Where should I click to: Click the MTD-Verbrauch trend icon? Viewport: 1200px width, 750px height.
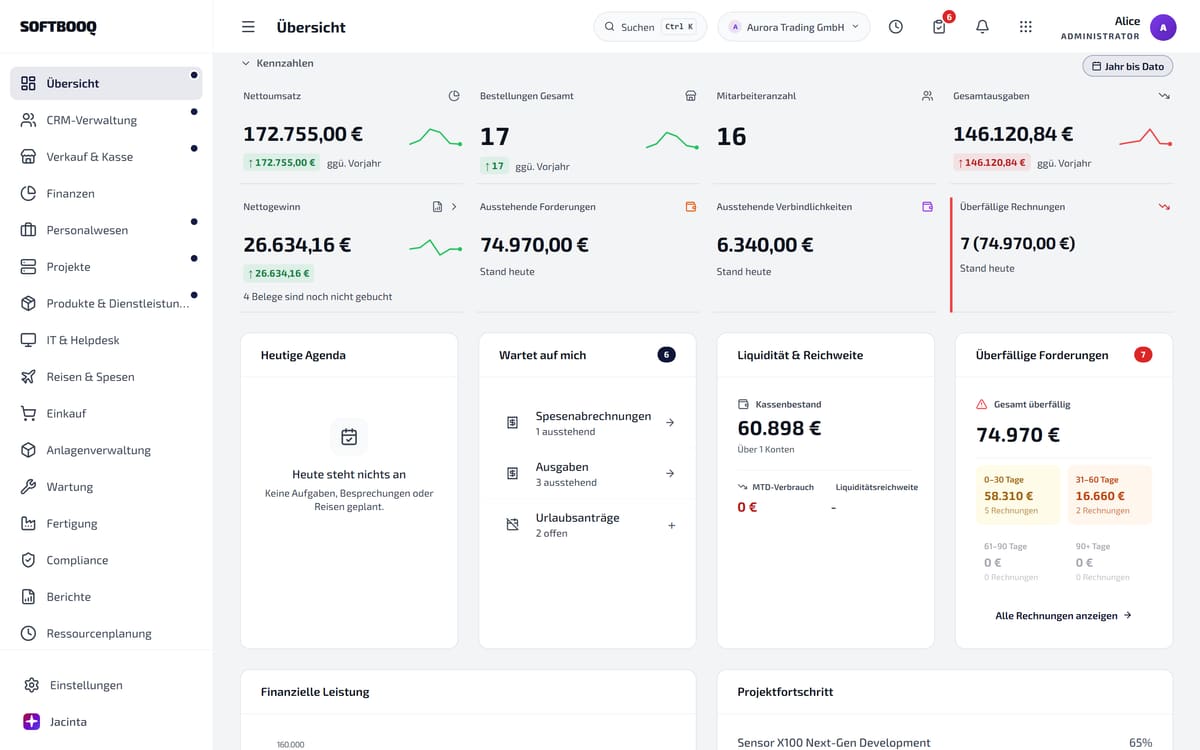pyautogui.click(x=742, y=487)
